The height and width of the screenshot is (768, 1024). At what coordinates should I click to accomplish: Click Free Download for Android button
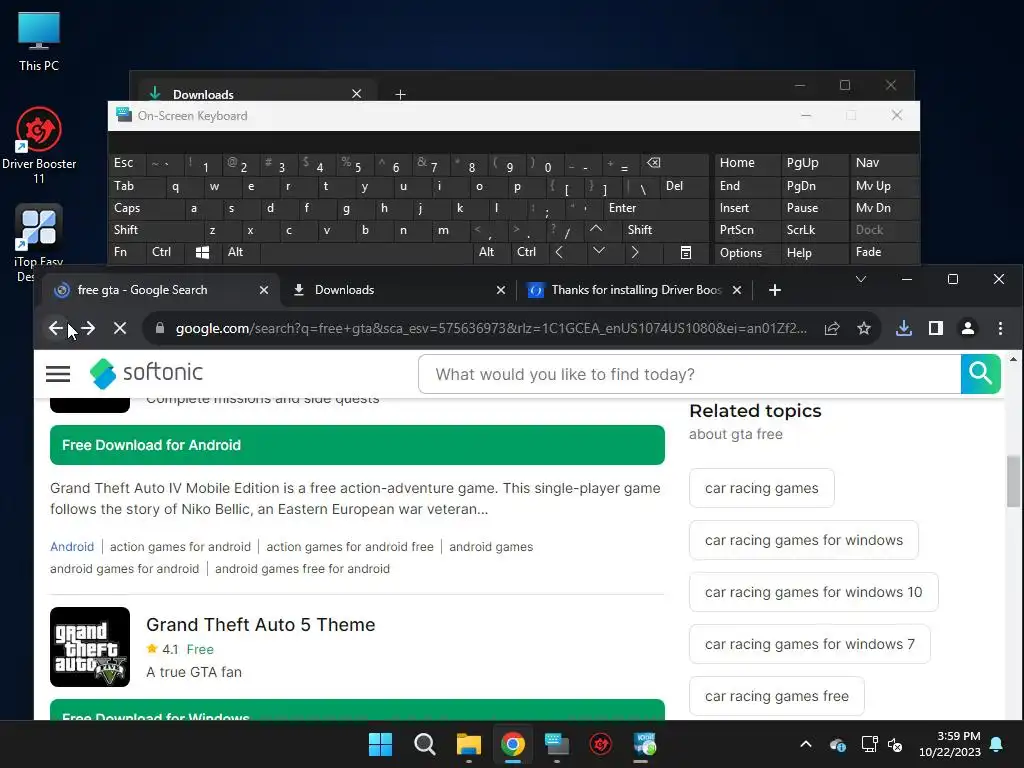(357, 445)
